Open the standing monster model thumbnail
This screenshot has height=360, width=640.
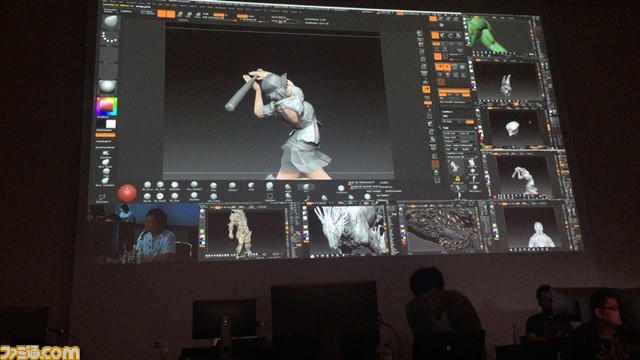[245, 232]
